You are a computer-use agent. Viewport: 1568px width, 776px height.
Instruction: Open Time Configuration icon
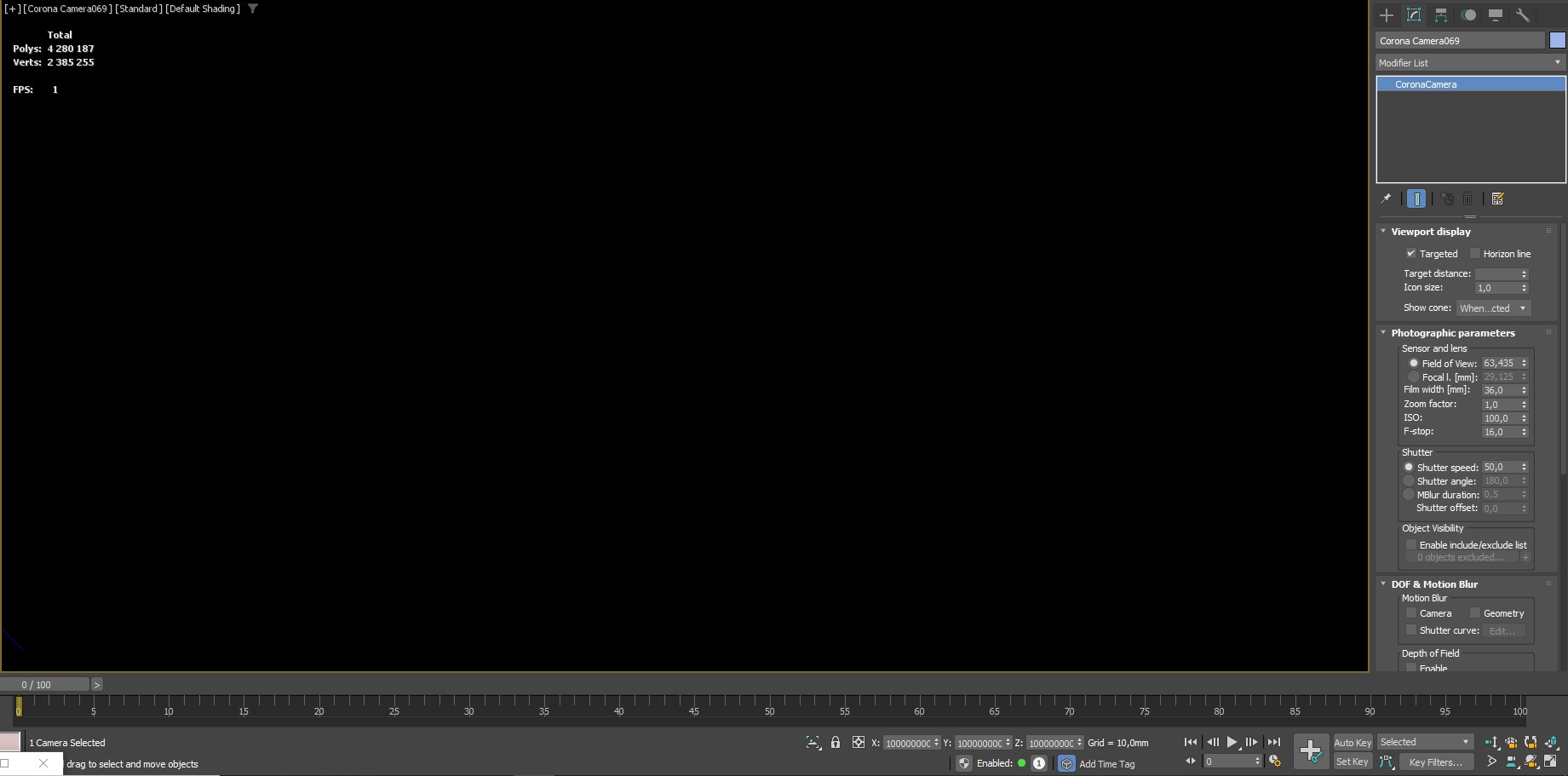1275,762
